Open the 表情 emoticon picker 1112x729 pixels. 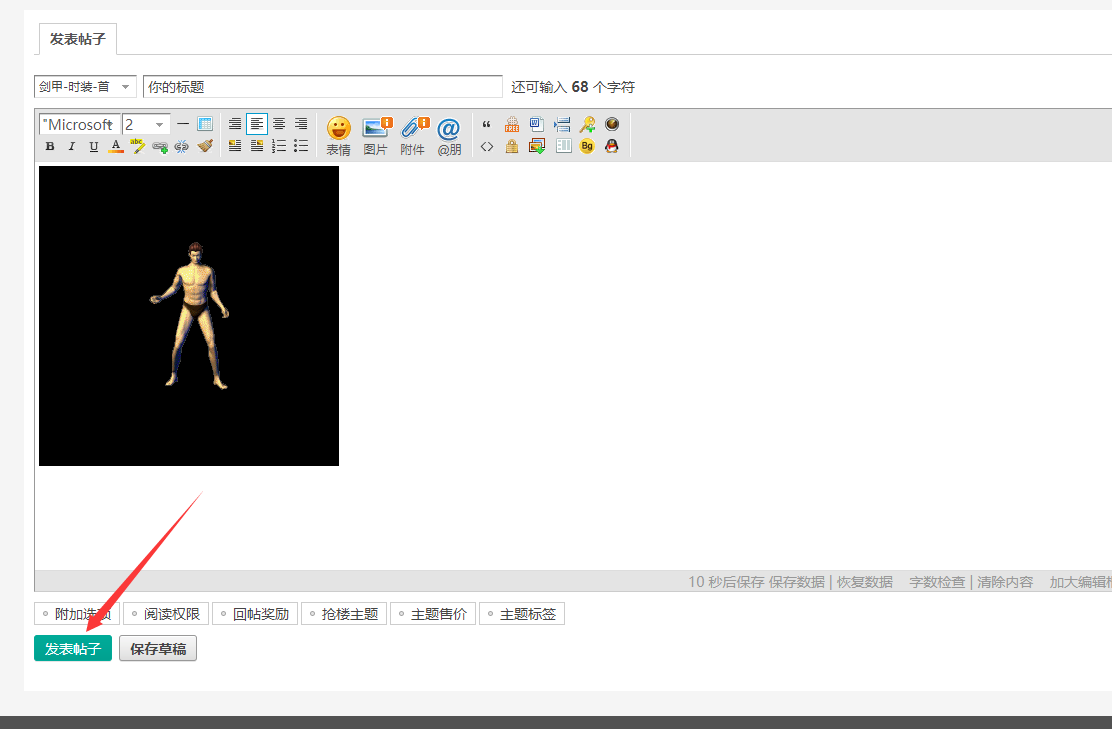tap(338, 135)
